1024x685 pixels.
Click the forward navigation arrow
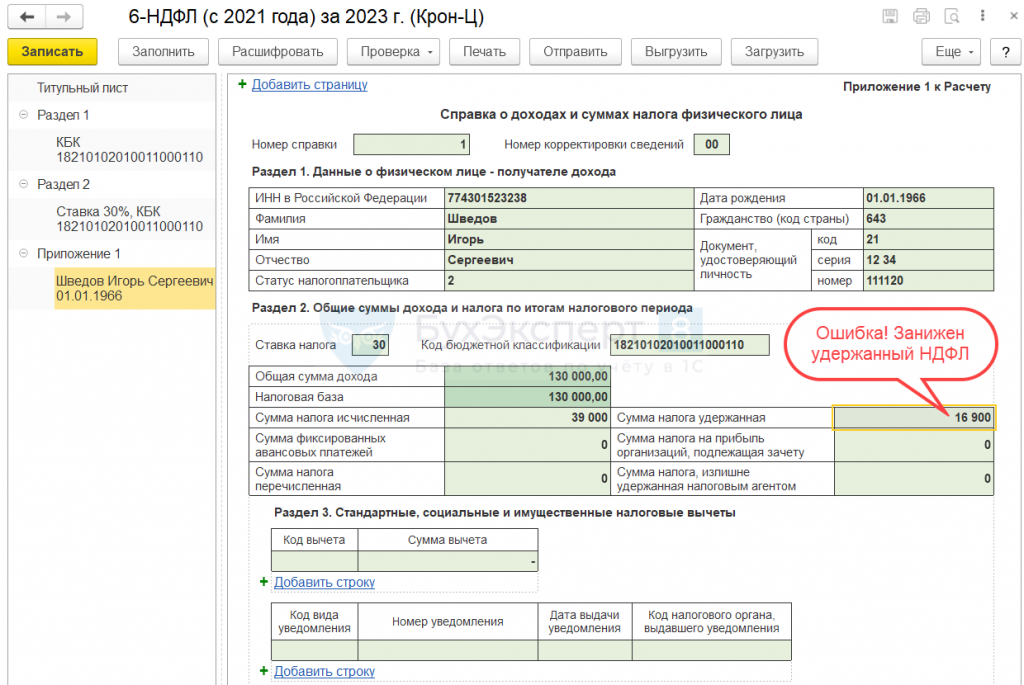click(x=63, y=18)
